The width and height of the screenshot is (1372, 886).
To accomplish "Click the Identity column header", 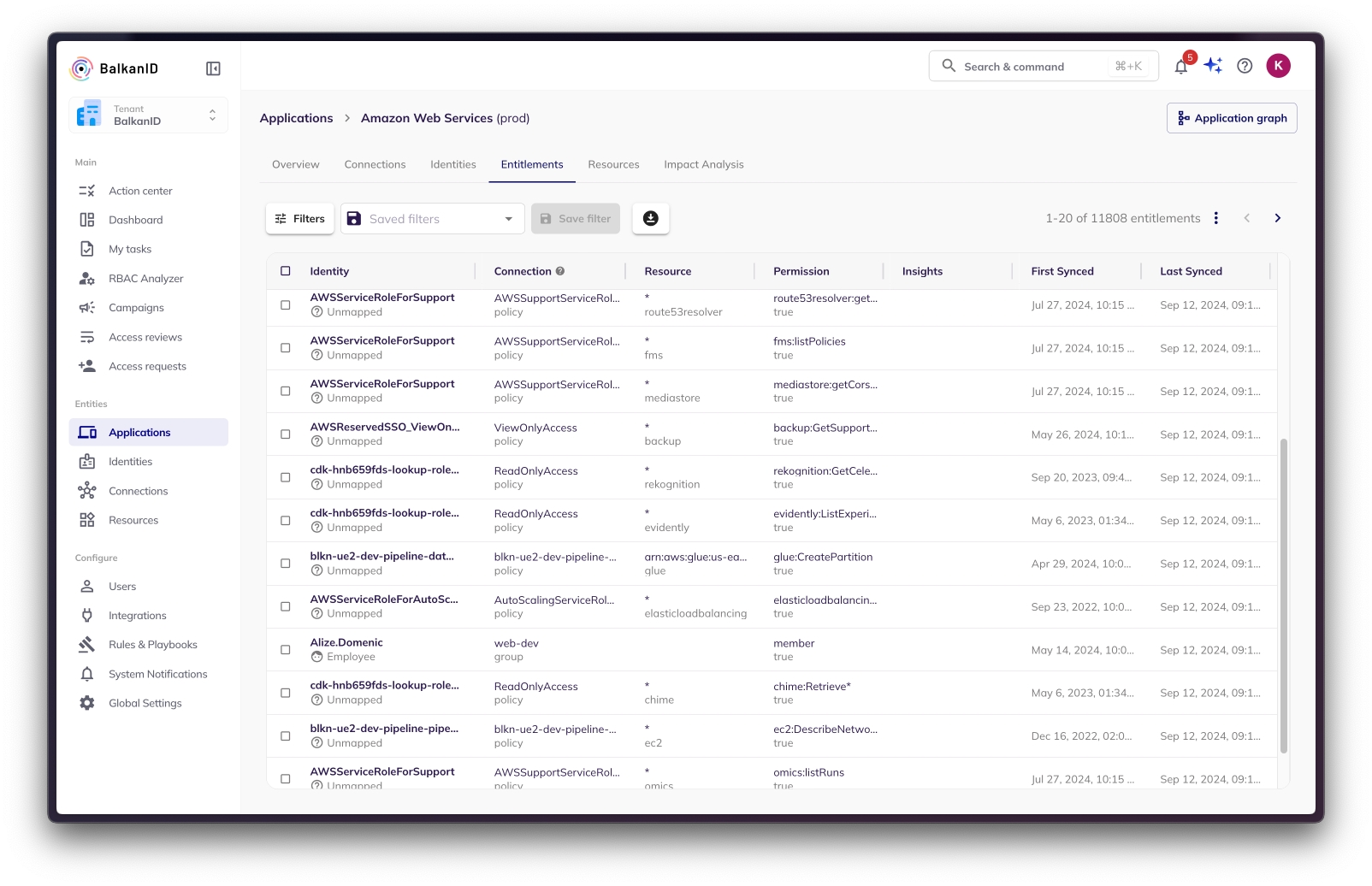I will [x=329, y=271].
